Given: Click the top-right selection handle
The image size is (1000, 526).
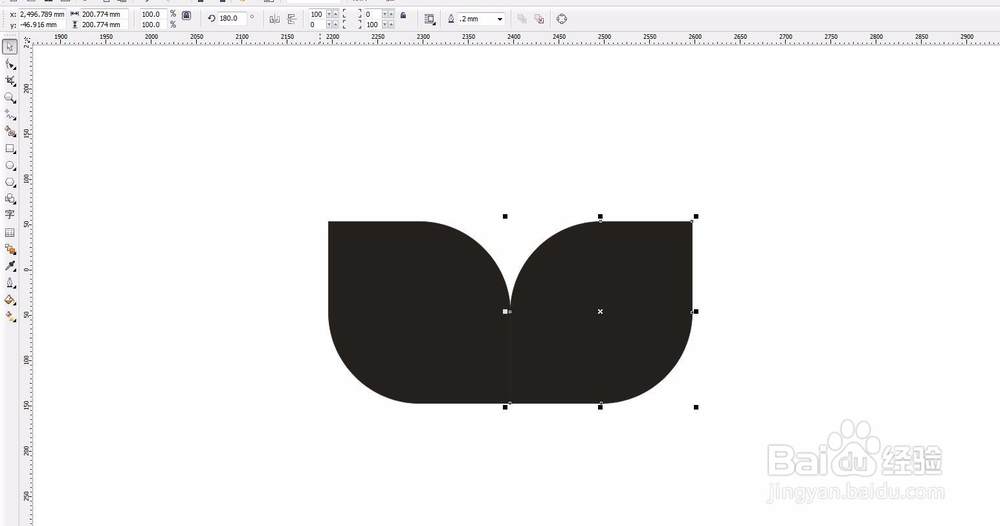Looking at the screenshot, I should pos(696,217).
